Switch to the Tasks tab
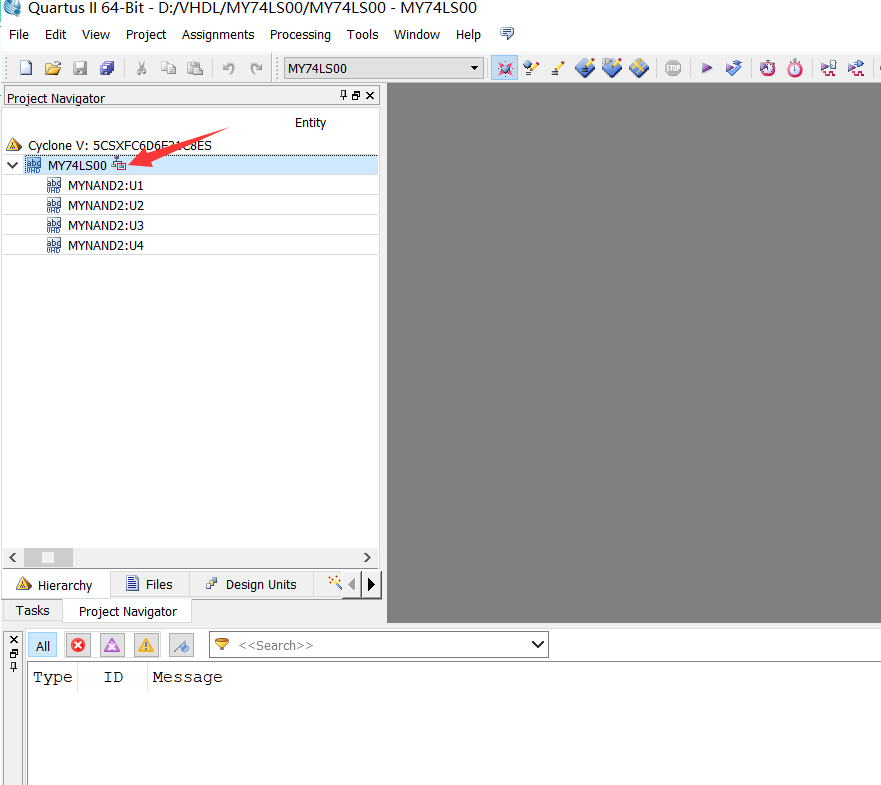This screenshot has height=785, width=881. pos(33,611)
